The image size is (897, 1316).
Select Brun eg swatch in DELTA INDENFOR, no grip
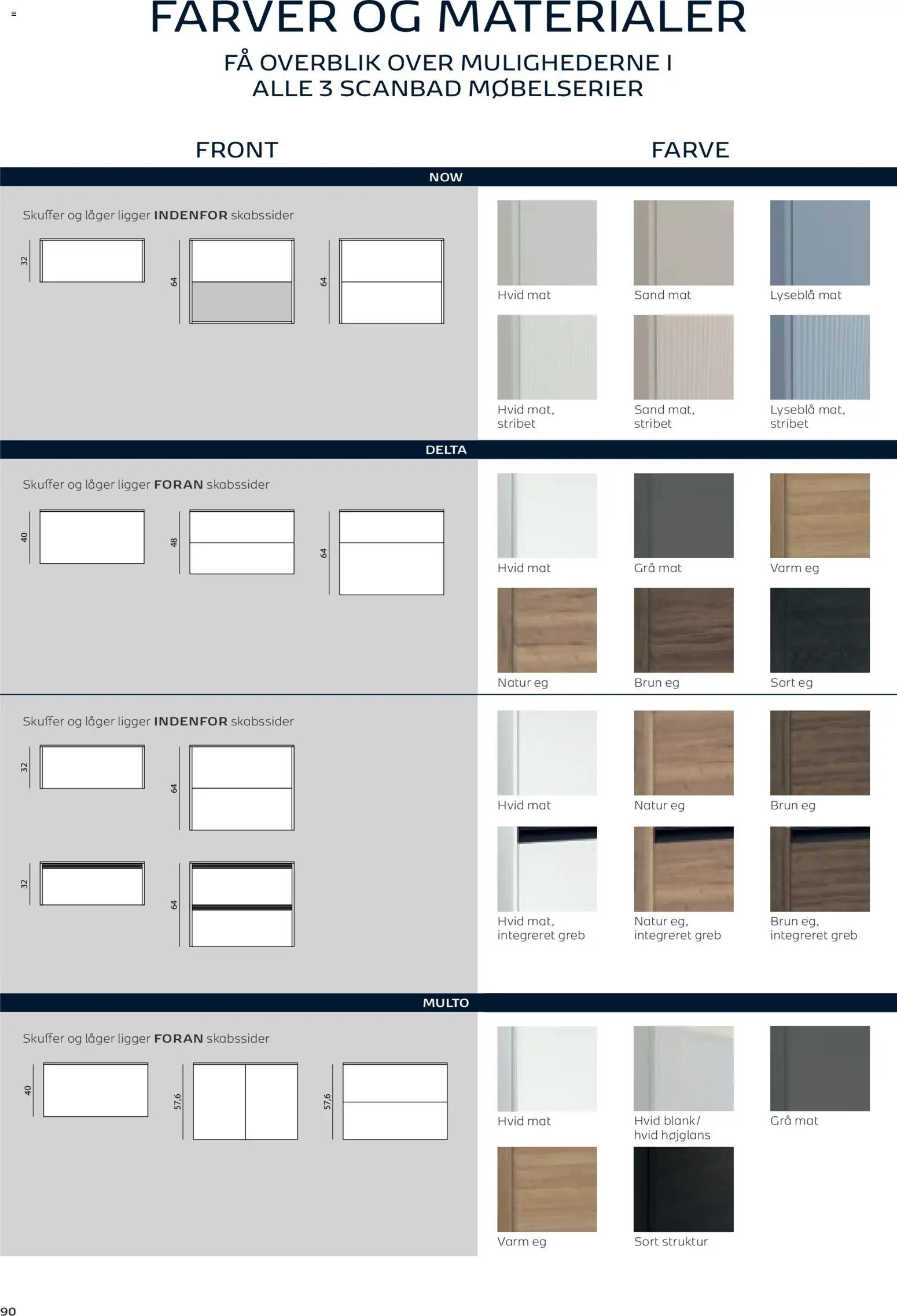(819, 753)
